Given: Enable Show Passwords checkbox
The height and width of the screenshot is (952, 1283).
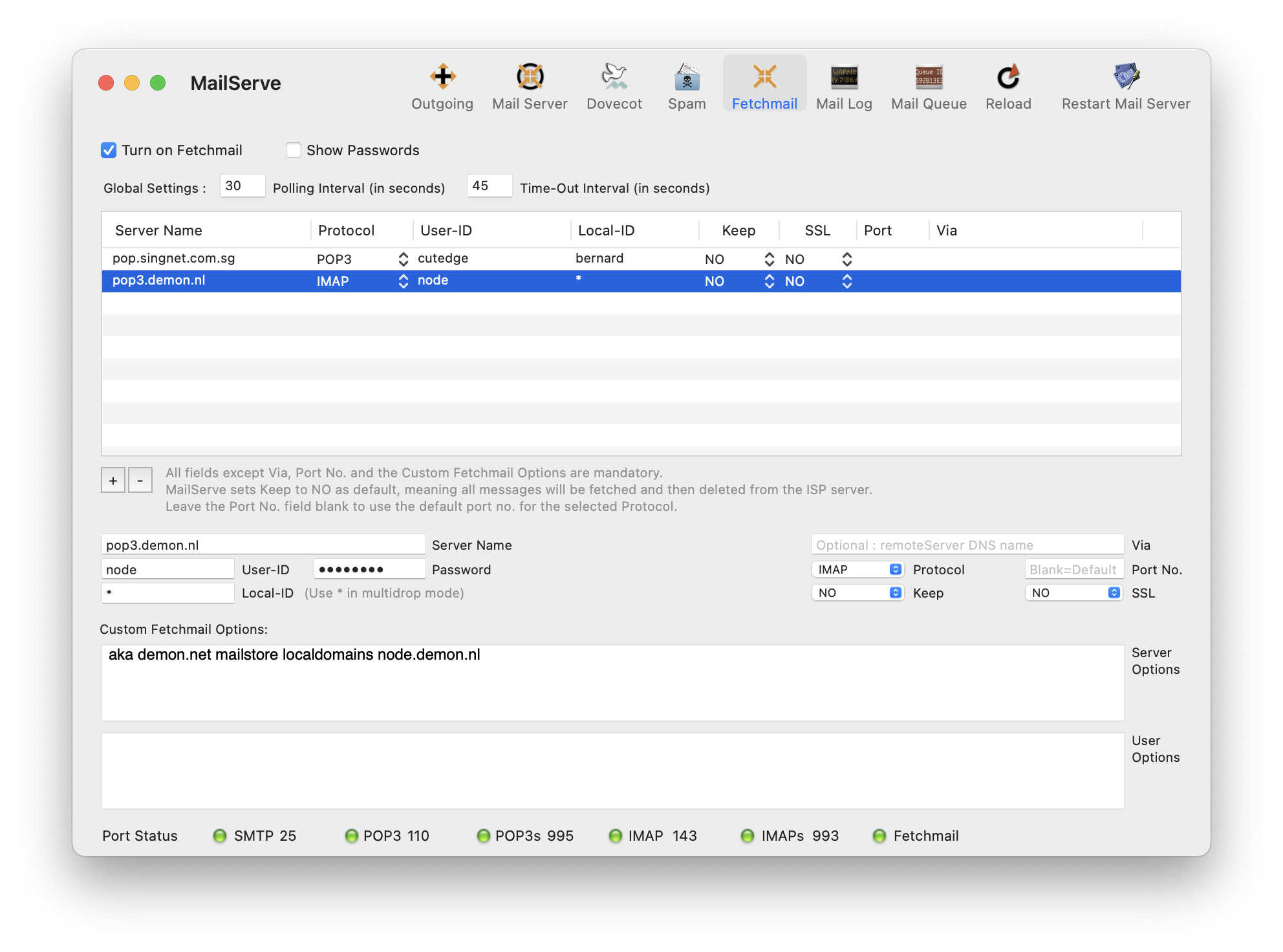Looking at the screenshot, I should point(294,150).
